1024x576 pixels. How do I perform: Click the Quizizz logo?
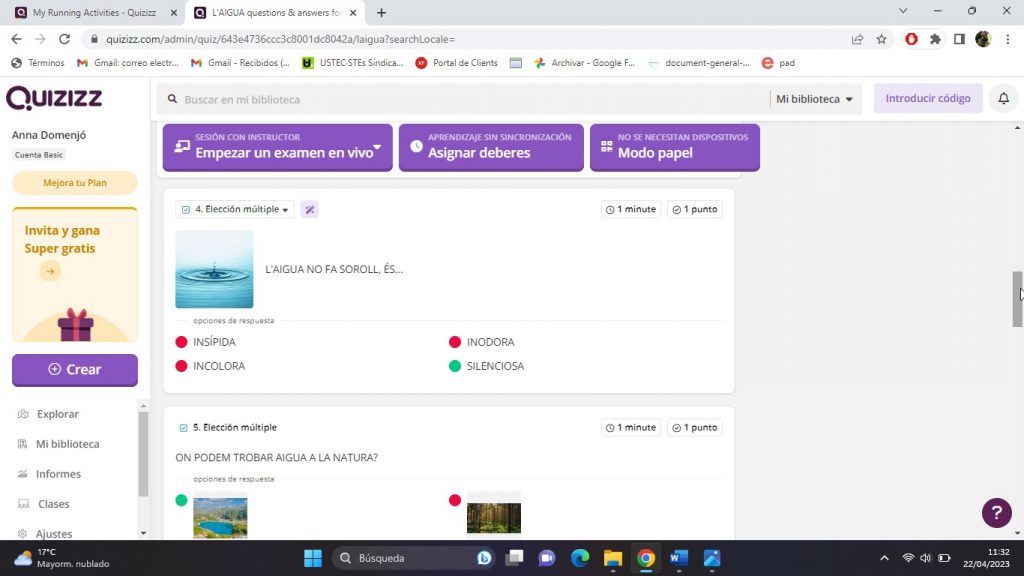click(x=54, y=99)
